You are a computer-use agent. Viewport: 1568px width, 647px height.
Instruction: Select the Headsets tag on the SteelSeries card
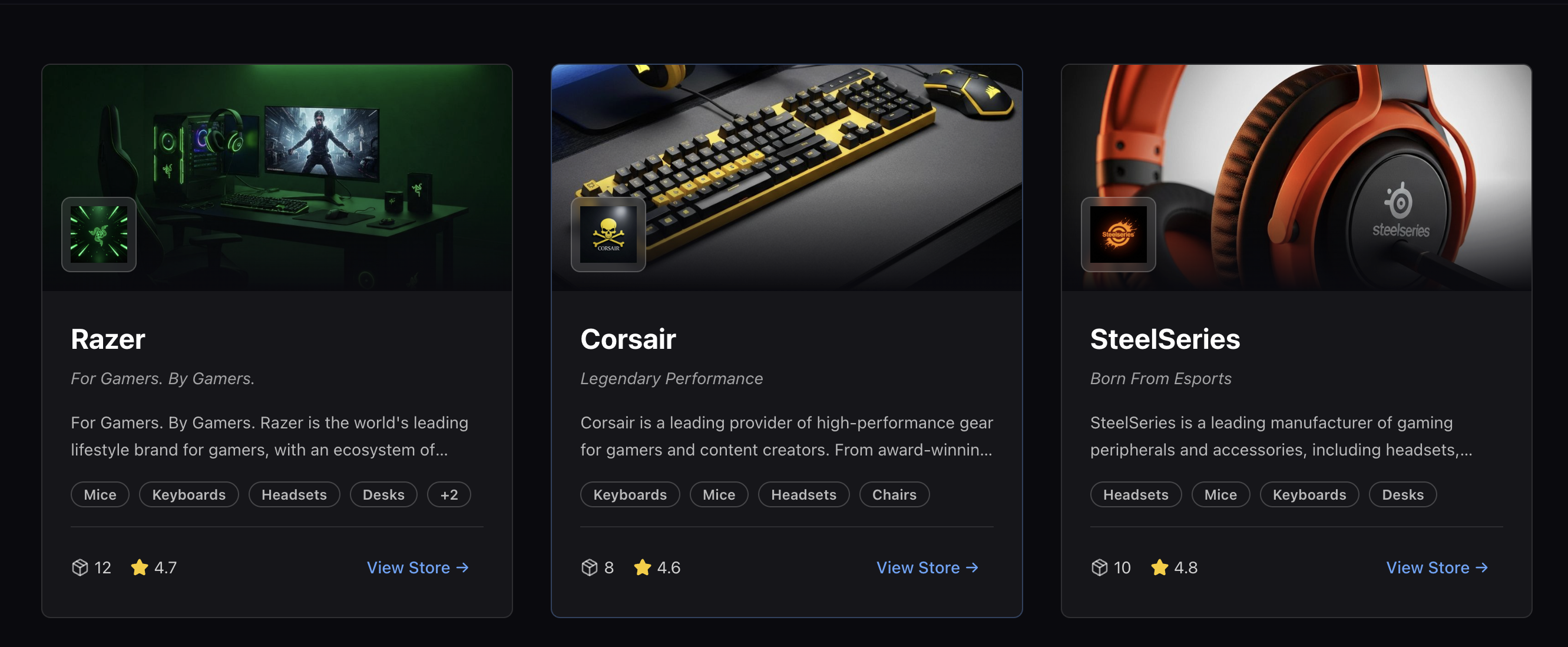tap(1135, 494)
